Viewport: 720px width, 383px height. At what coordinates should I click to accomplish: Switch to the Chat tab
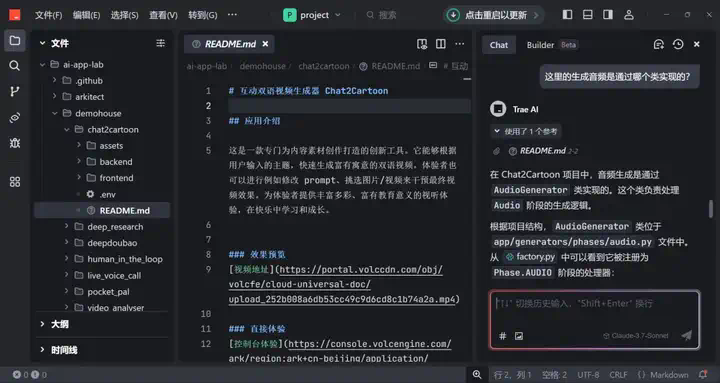point(499,45)
